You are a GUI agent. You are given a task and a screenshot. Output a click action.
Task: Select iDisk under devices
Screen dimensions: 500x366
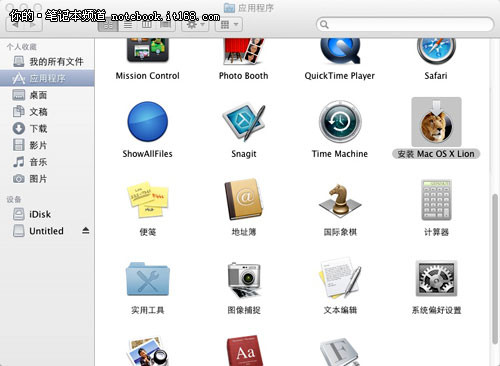47,214
